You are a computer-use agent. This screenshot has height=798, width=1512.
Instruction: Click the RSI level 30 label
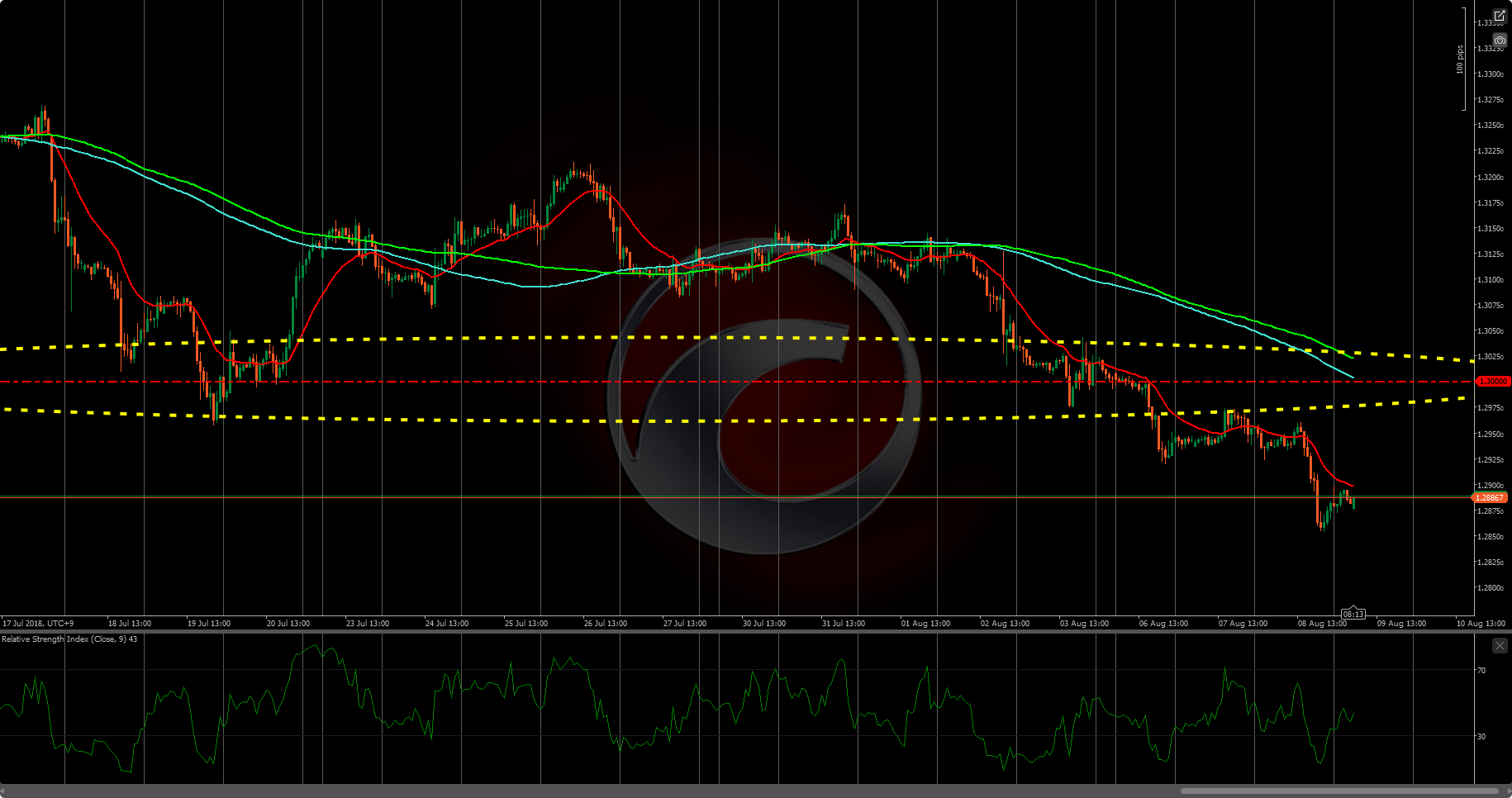tap(1481, 737)
